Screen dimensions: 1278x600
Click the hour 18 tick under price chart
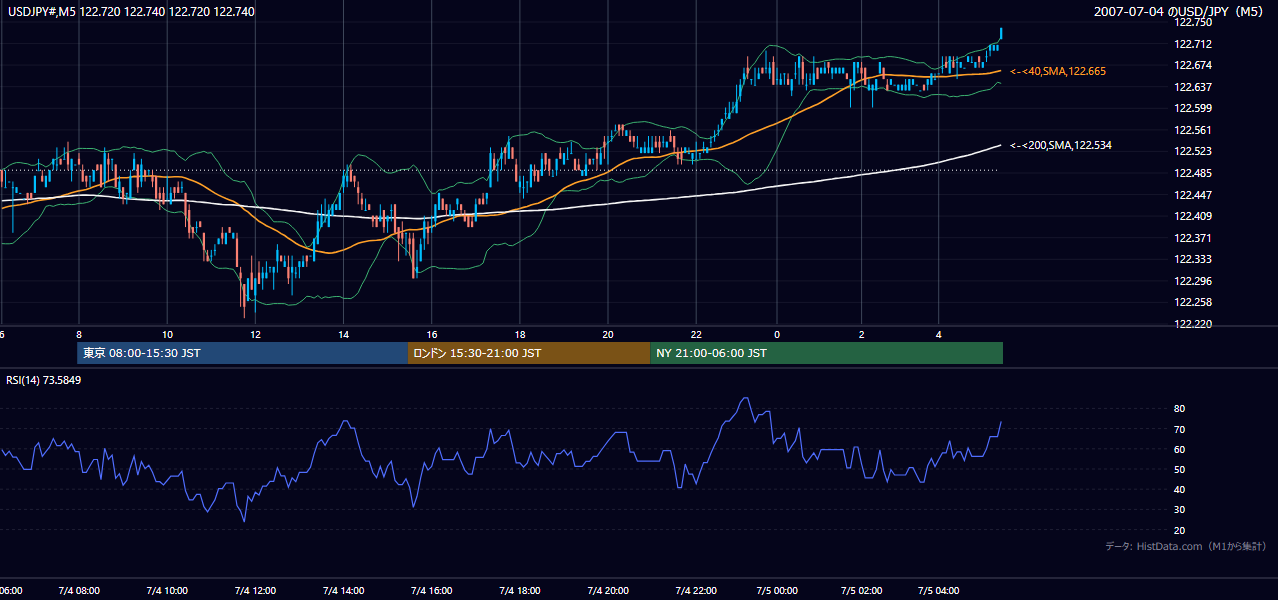tap(520, 334)
